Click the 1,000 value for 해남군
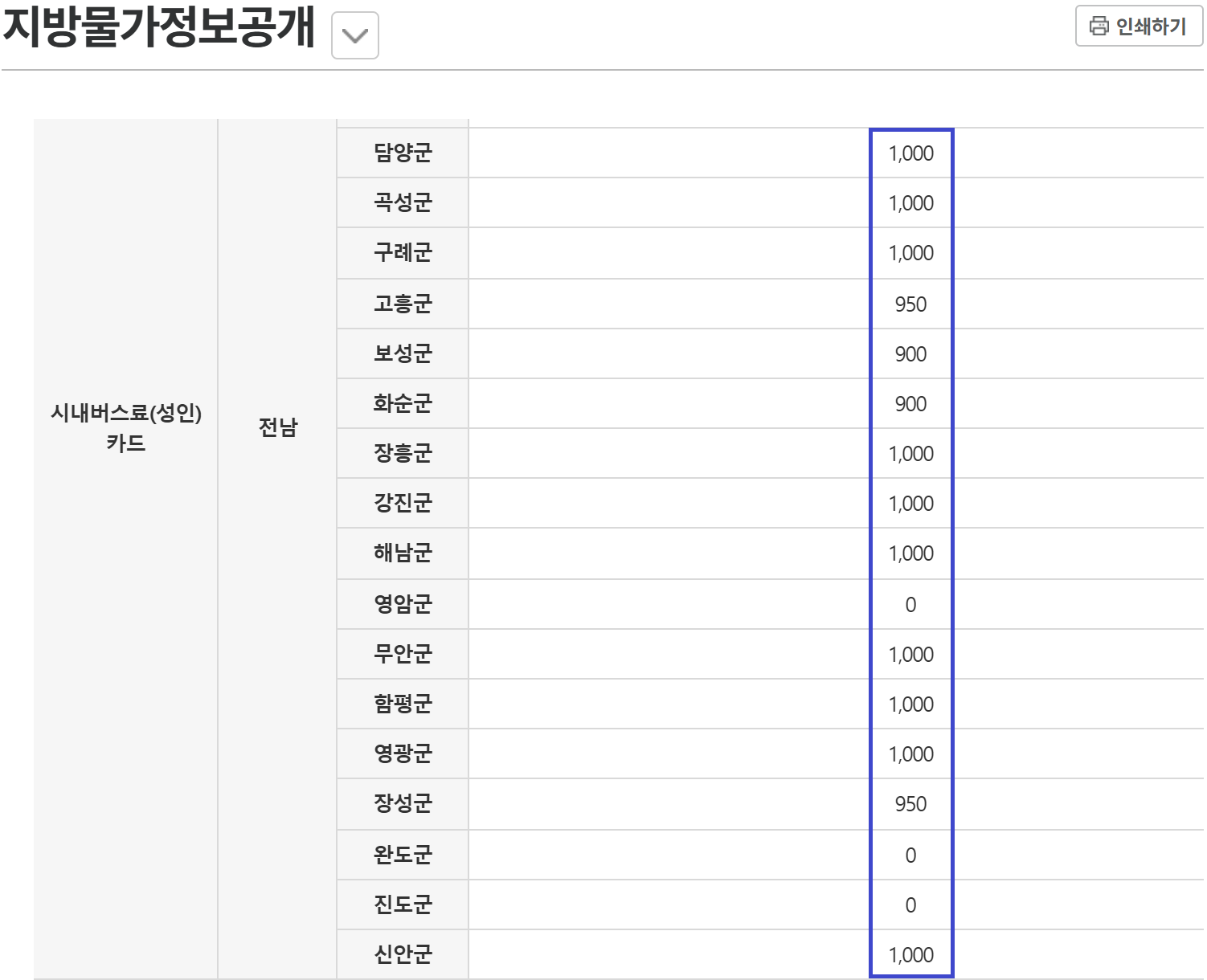Viewport: 1207px width, 980px height. click(x=911, y=553)
